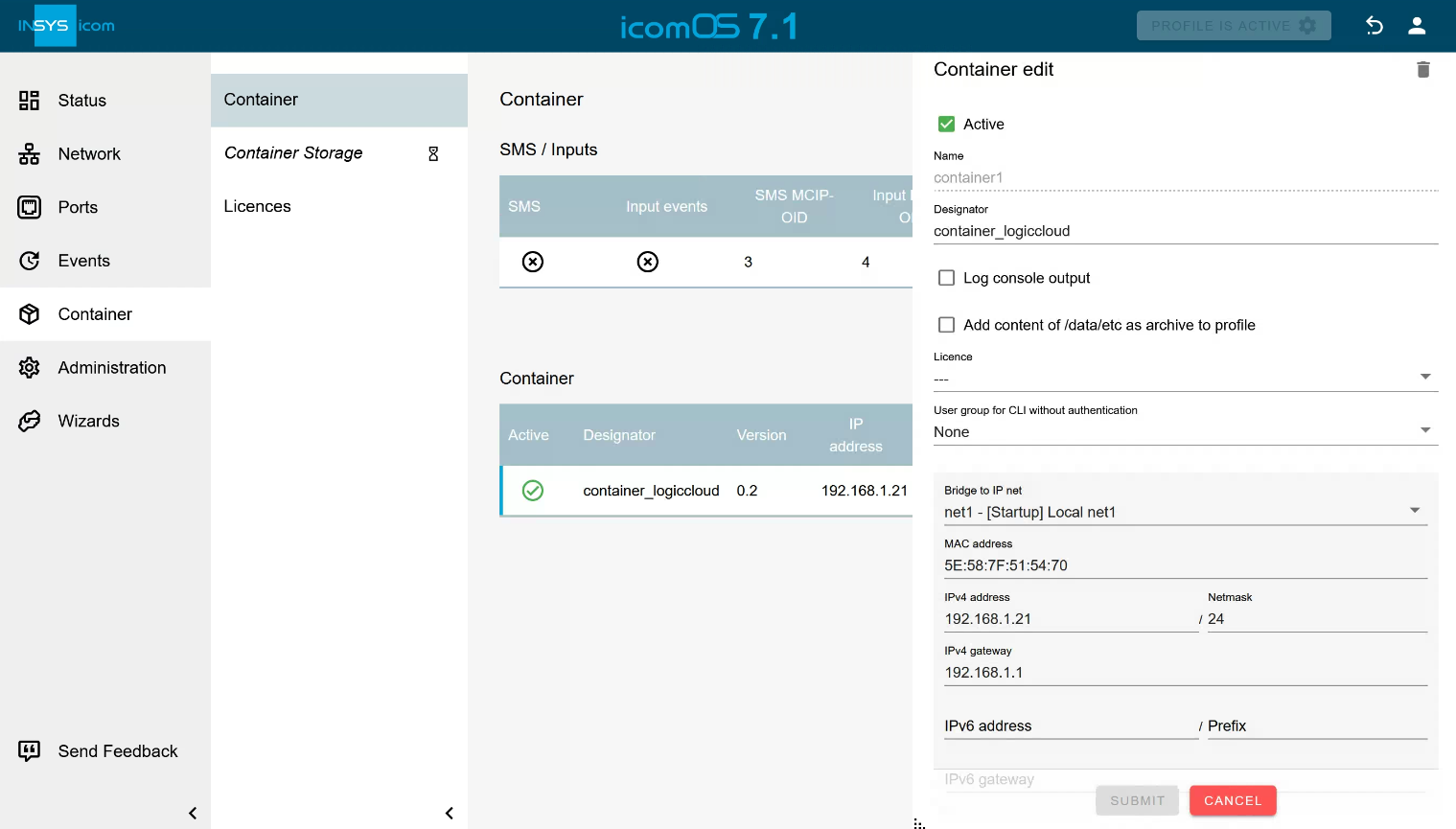Click the trash icon to delete container
Image resolution: width=1456 pixels, height=829 pixels.
coord(1422,70)
